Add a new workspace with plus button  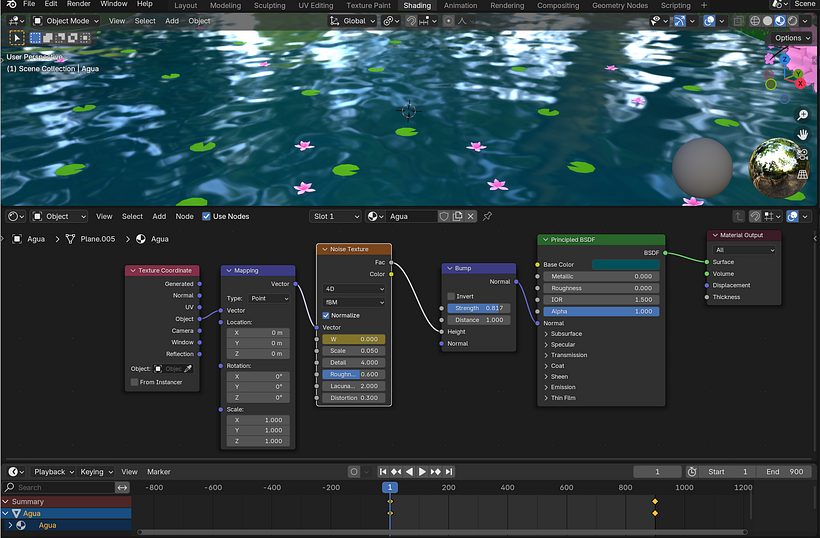click(704, 6)
